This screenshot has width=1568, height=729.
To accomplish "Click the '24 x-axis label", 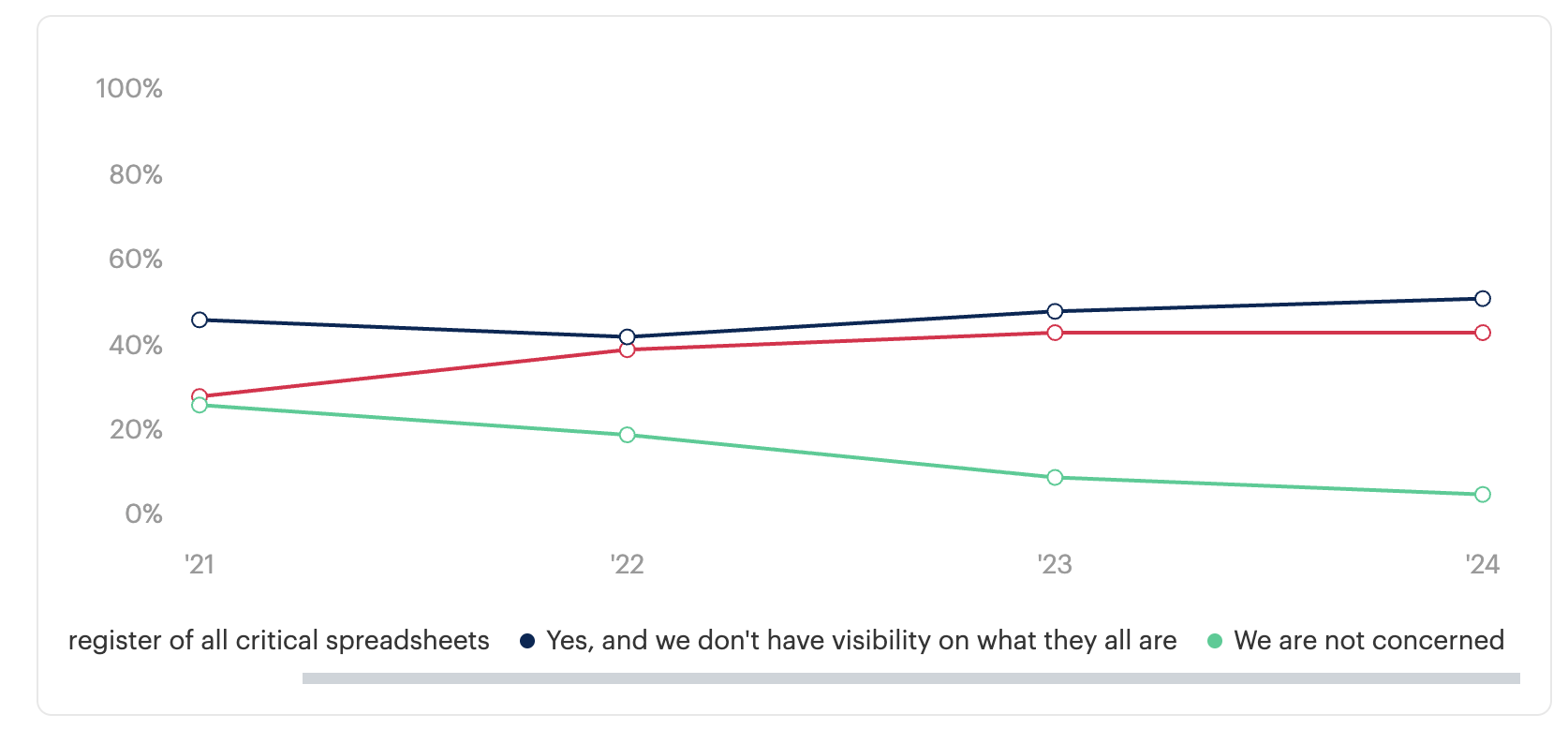I will tap(1483, 564).
